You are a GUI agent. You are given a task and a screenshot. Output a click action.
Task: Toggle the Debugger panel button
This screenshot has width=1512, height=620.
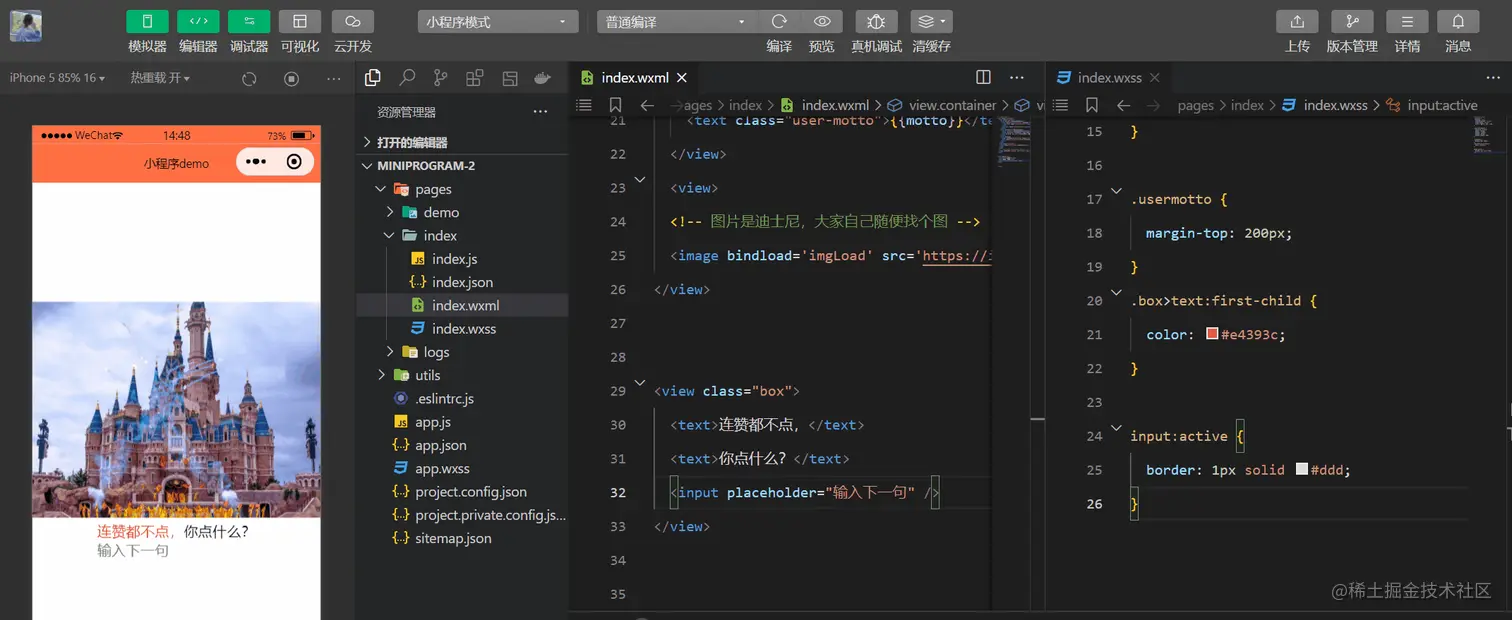[x=249, y=22]
